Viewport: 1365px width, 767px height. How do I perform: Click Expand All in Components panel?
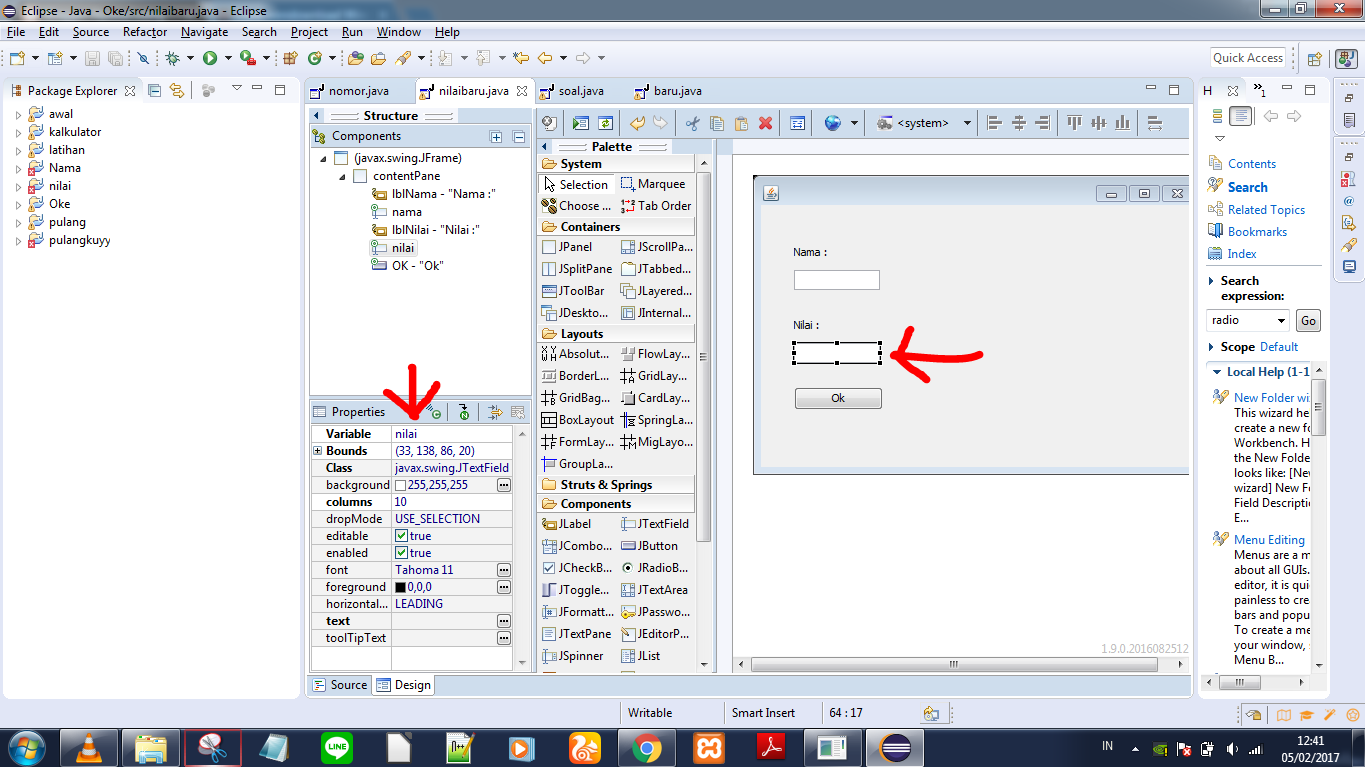pos(496,137)
